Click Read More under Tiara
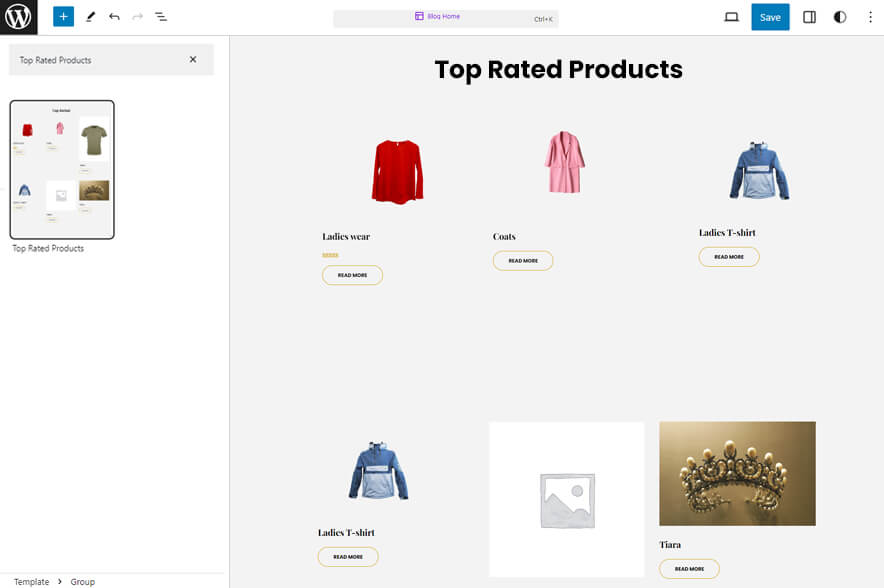 (x=689, y=568)
